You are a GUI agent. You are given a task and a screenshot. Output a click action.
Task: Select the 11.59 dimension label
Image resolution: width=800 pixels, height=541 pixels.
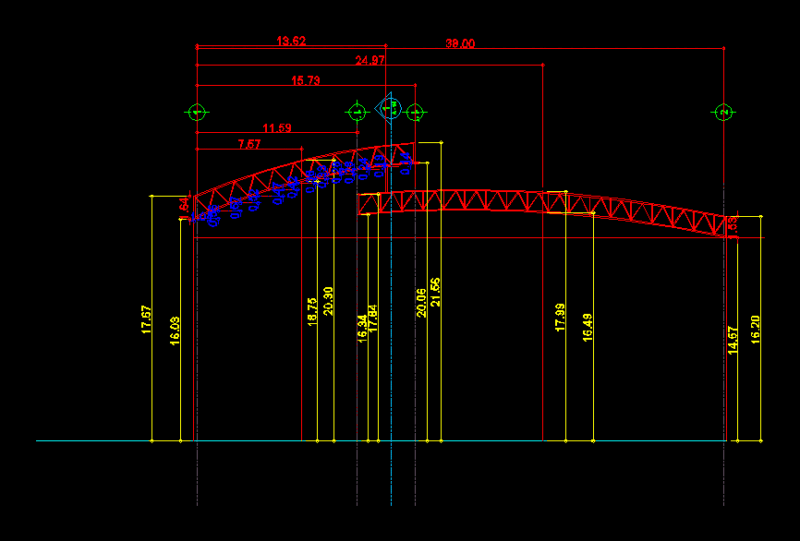[277, 128]
